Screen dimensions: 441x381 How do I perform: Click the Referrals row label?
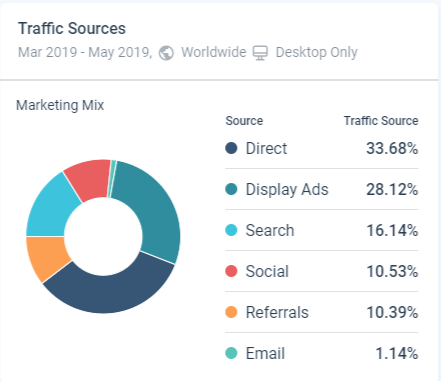point(277,312)
